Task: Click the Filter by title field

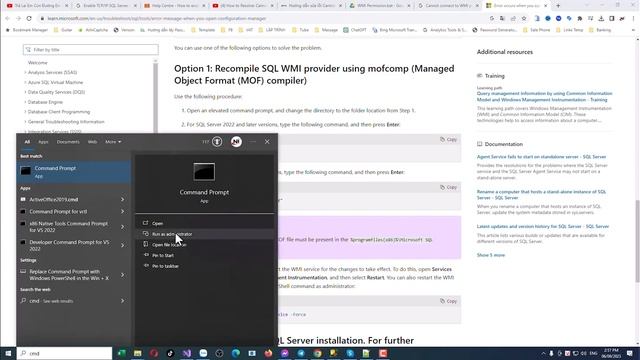Action: (91, 49)
